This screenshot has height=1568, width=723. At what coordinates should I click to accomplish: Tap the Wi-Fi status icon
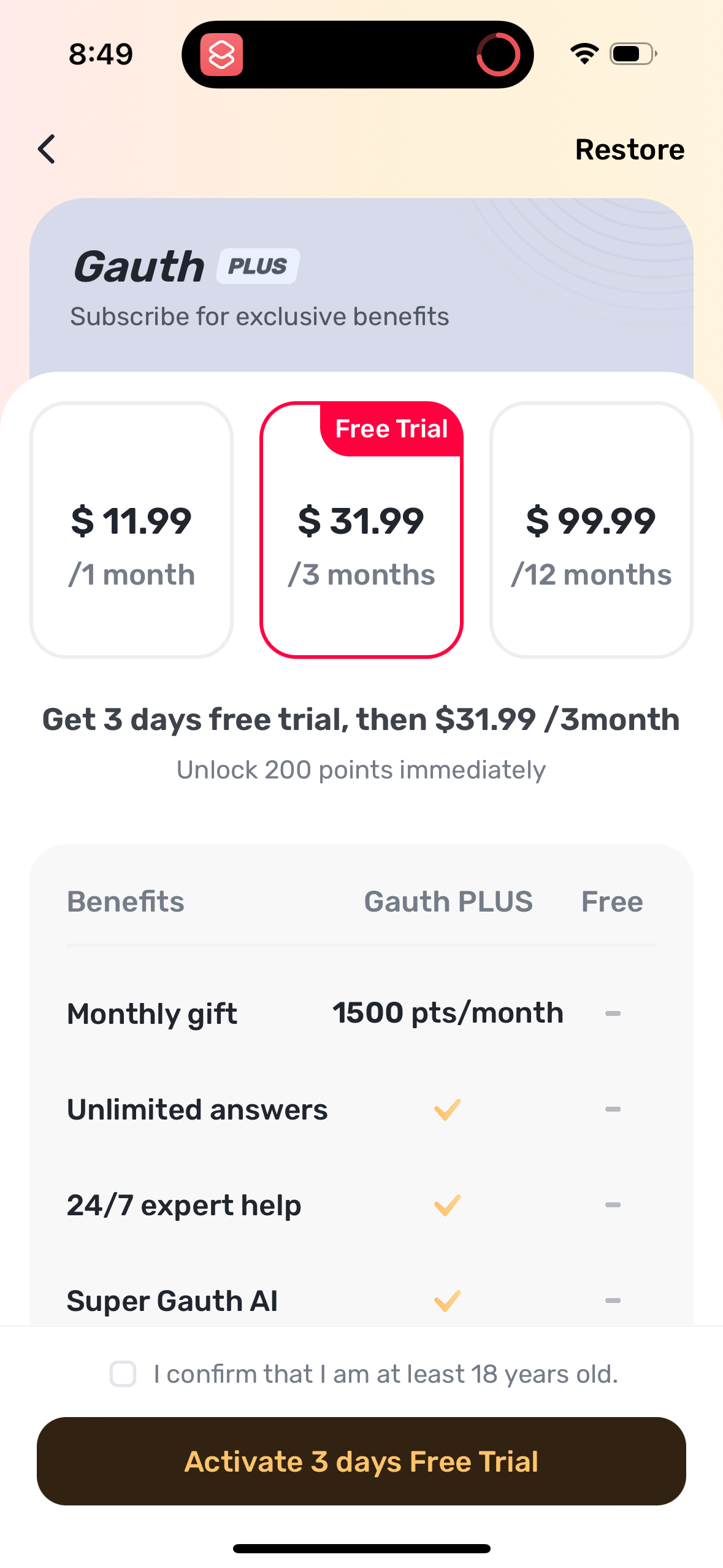tap(584, 54)
